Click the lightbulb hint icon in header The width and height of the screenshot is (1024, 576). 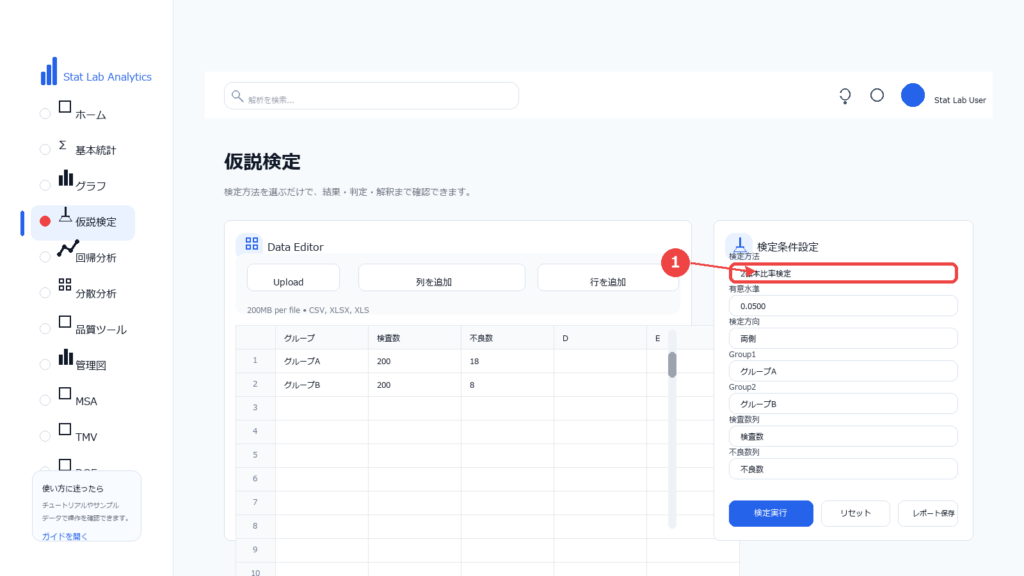tap(845, 96)
